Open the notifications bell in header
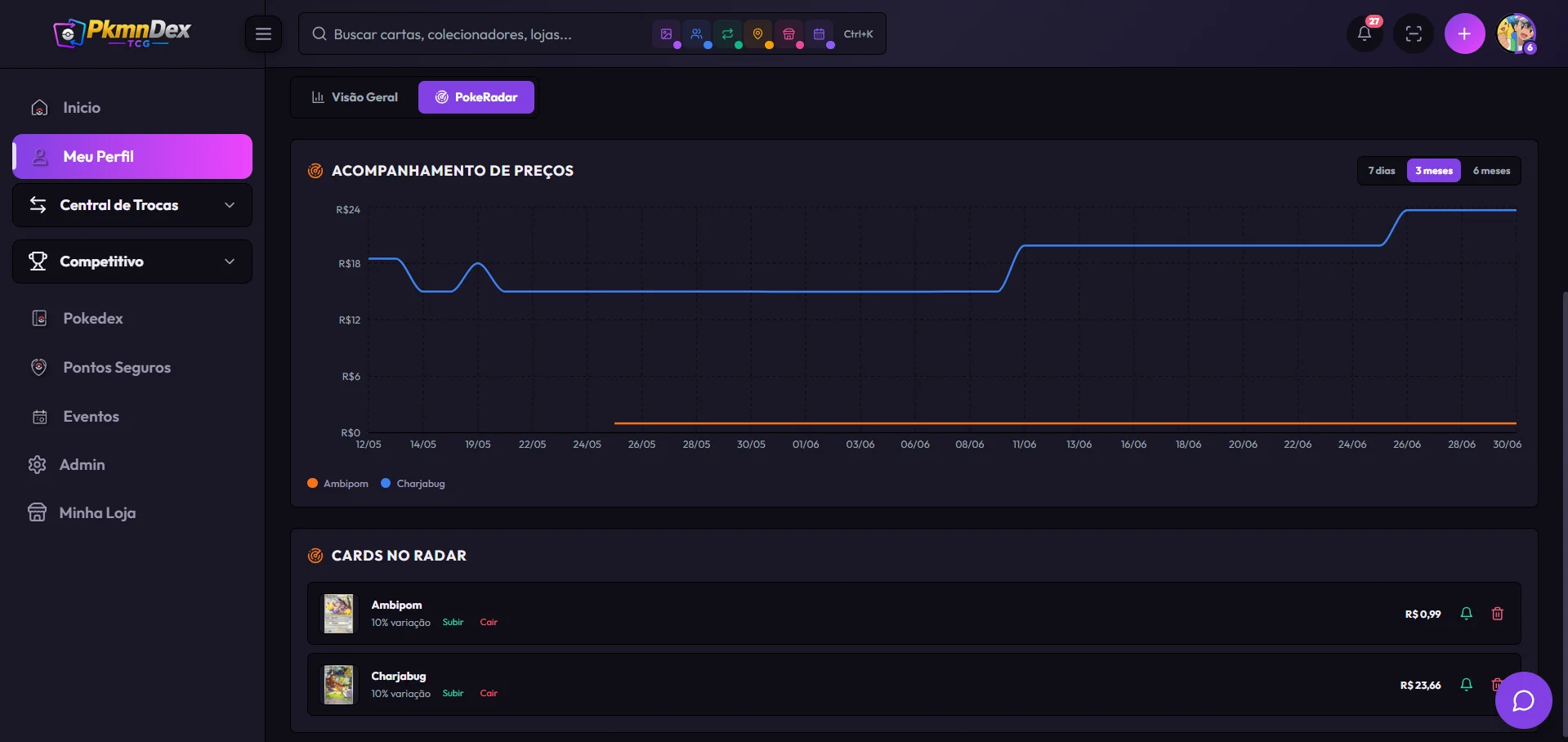The height and width of the screenshot is (742, 1568). [x=1365, y=34]
